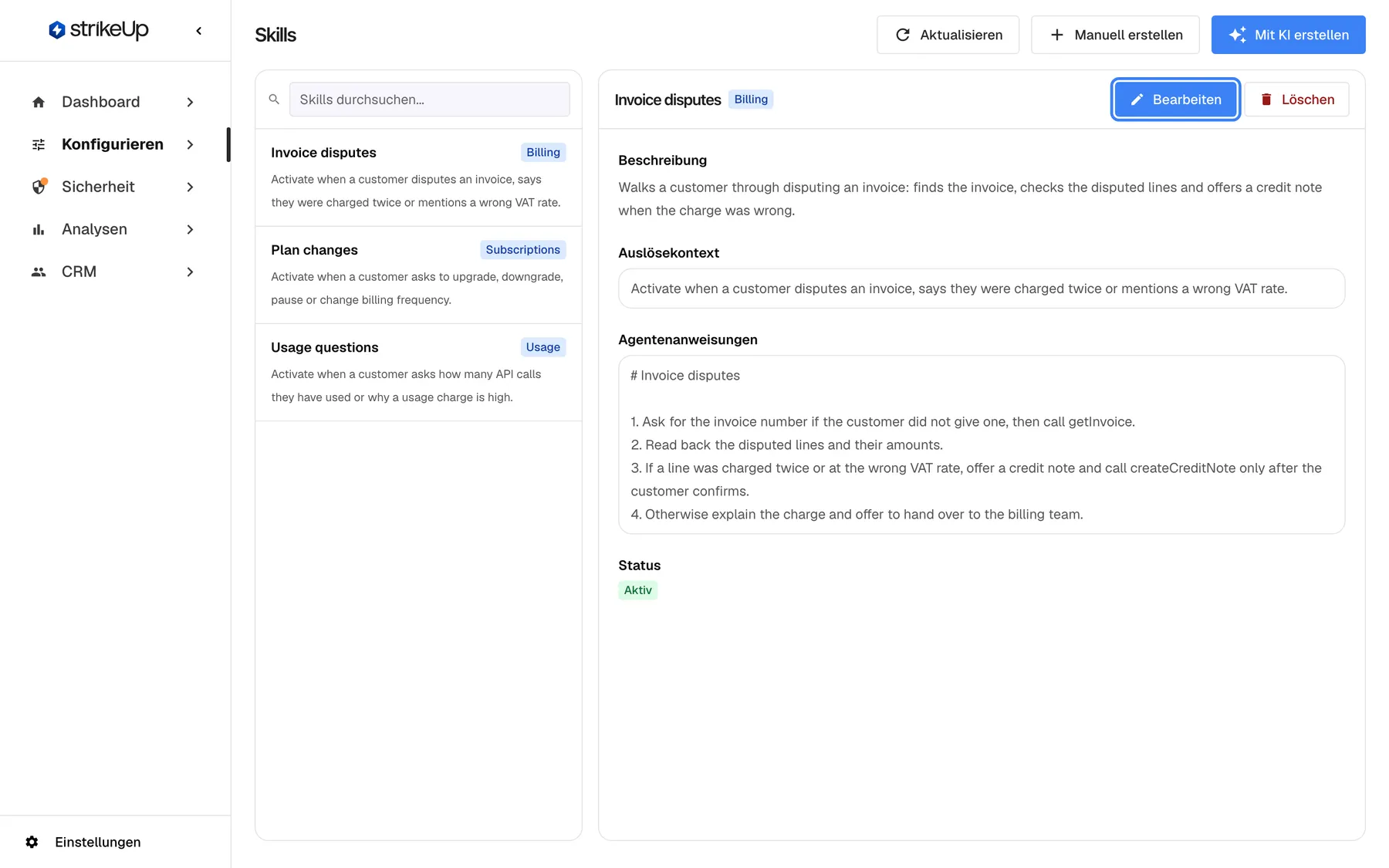Click the Konfigurieren sliders icon

click(39, 144)
